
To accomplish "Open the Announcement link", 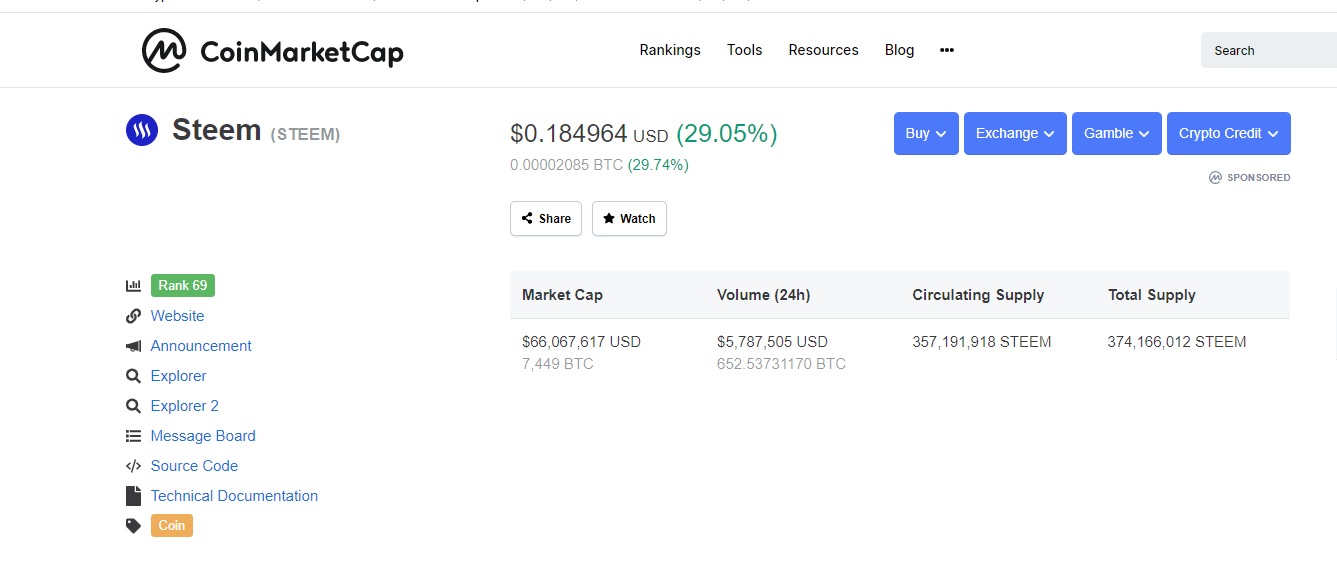I will 201,346.
